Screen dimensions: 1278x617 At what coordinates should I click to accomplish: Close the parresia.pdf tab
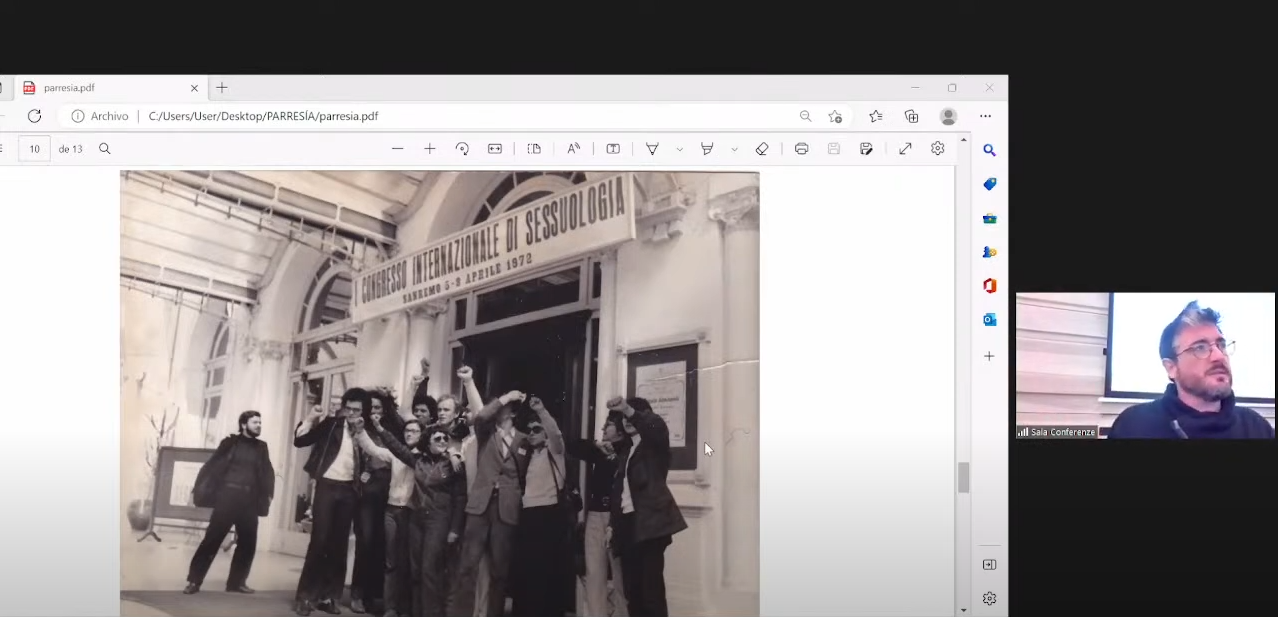click(x=194, y=88)
